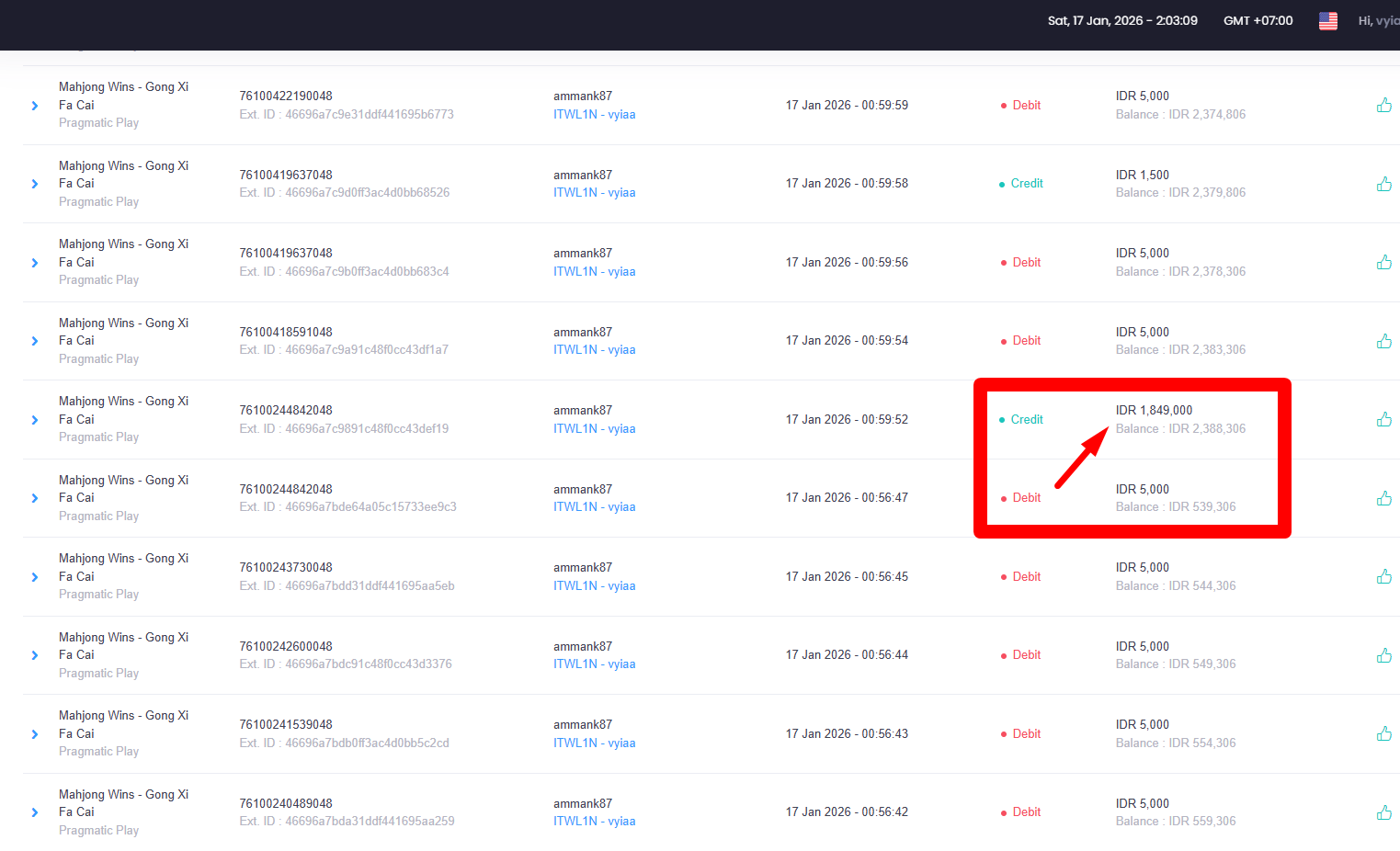
Task: Select transaction ID 76100240489048
Action: pyautogui.click(x=286, y=803)
